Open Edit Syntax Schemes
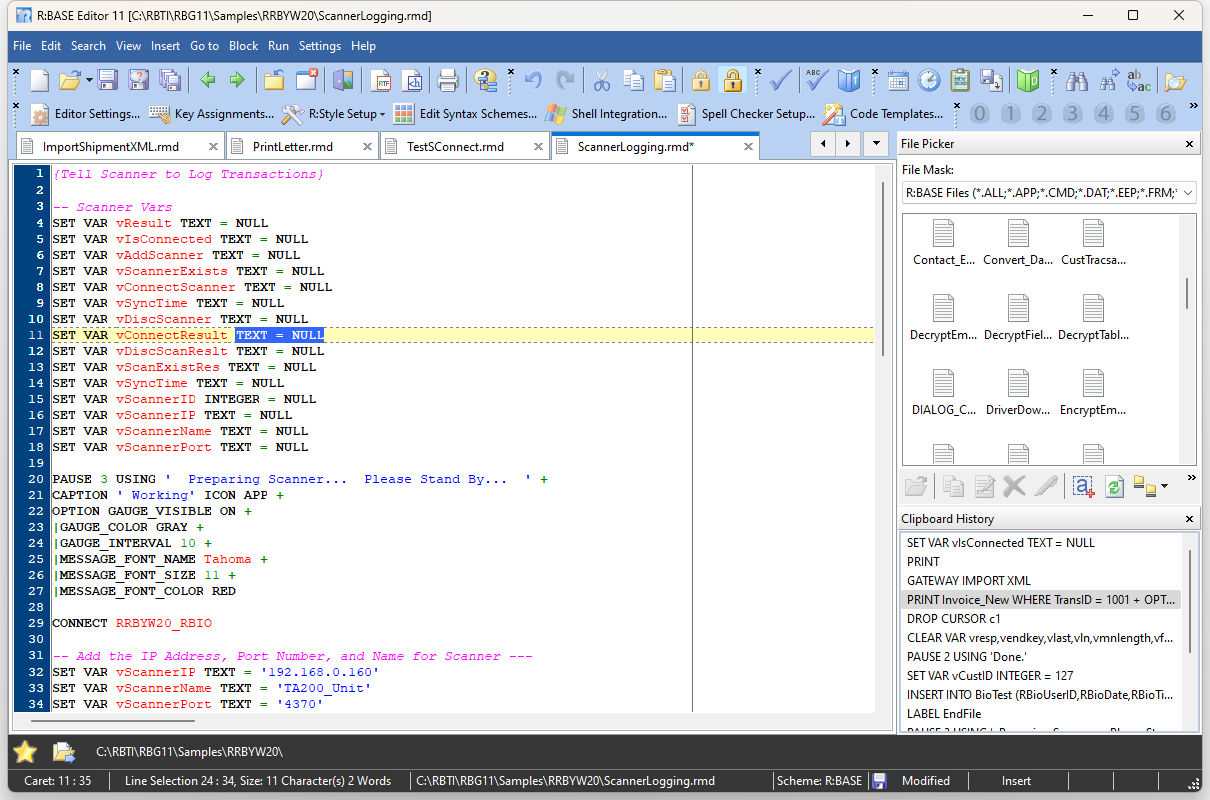Viewport: 1210px width, 800px height. 465,114
